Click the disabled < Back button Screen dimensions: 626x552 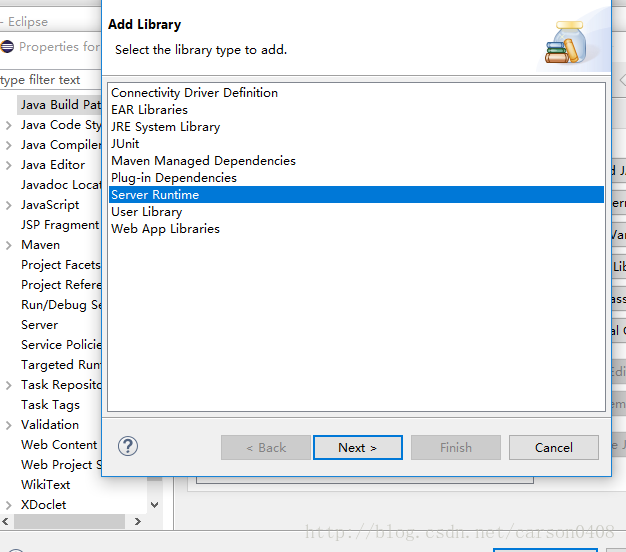tap(266, 447)
